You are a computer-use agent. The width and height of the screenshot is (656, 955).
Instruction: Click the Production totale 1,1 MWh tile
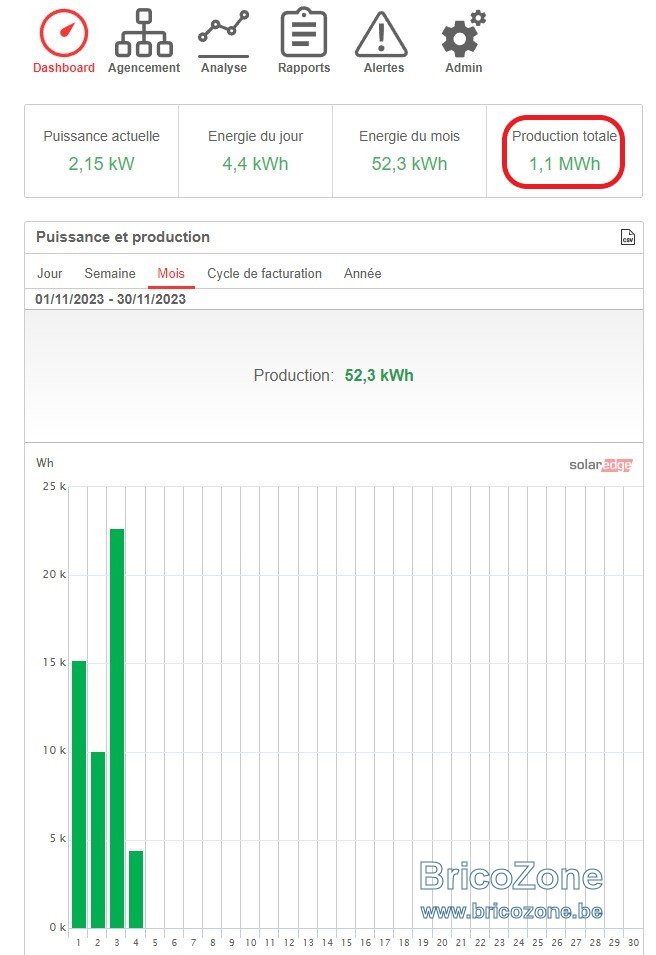(564, 151)
